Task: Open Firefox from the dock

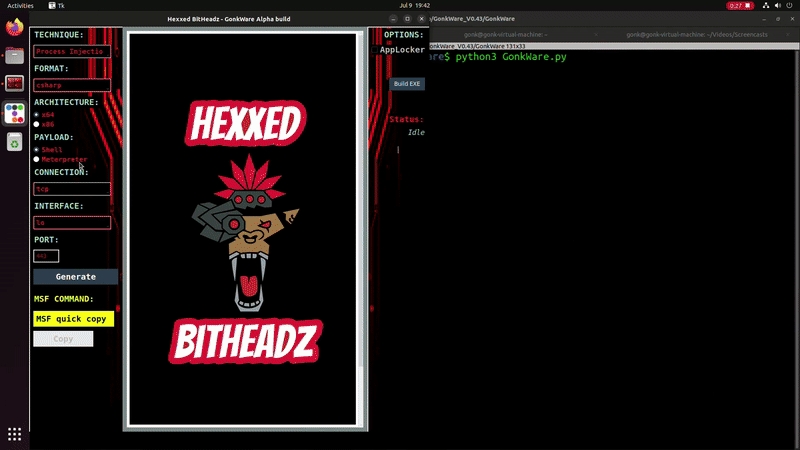Action: 14,28
